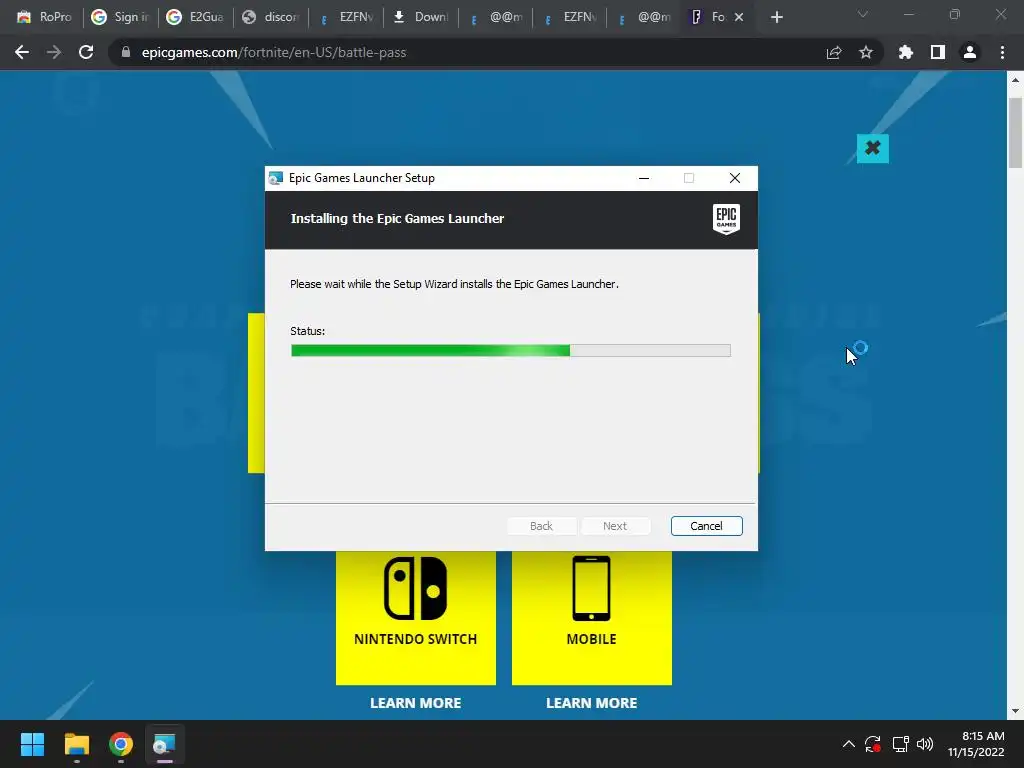Share this page with the share icon
Viewport: 1024px width, 768px height.
(x=834, y=52)
